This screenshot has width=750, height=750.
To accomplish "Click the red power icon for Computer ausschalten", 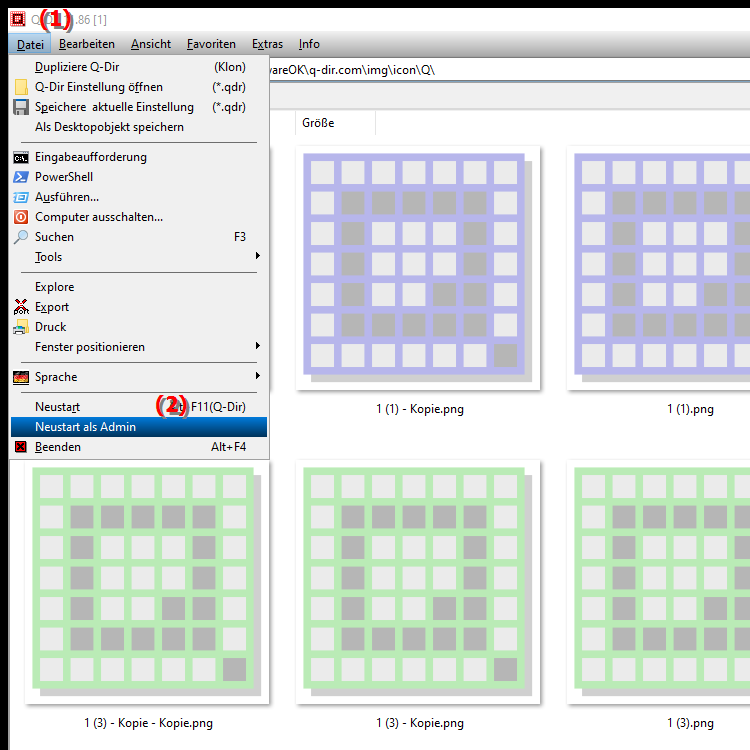I will (21, 217).
